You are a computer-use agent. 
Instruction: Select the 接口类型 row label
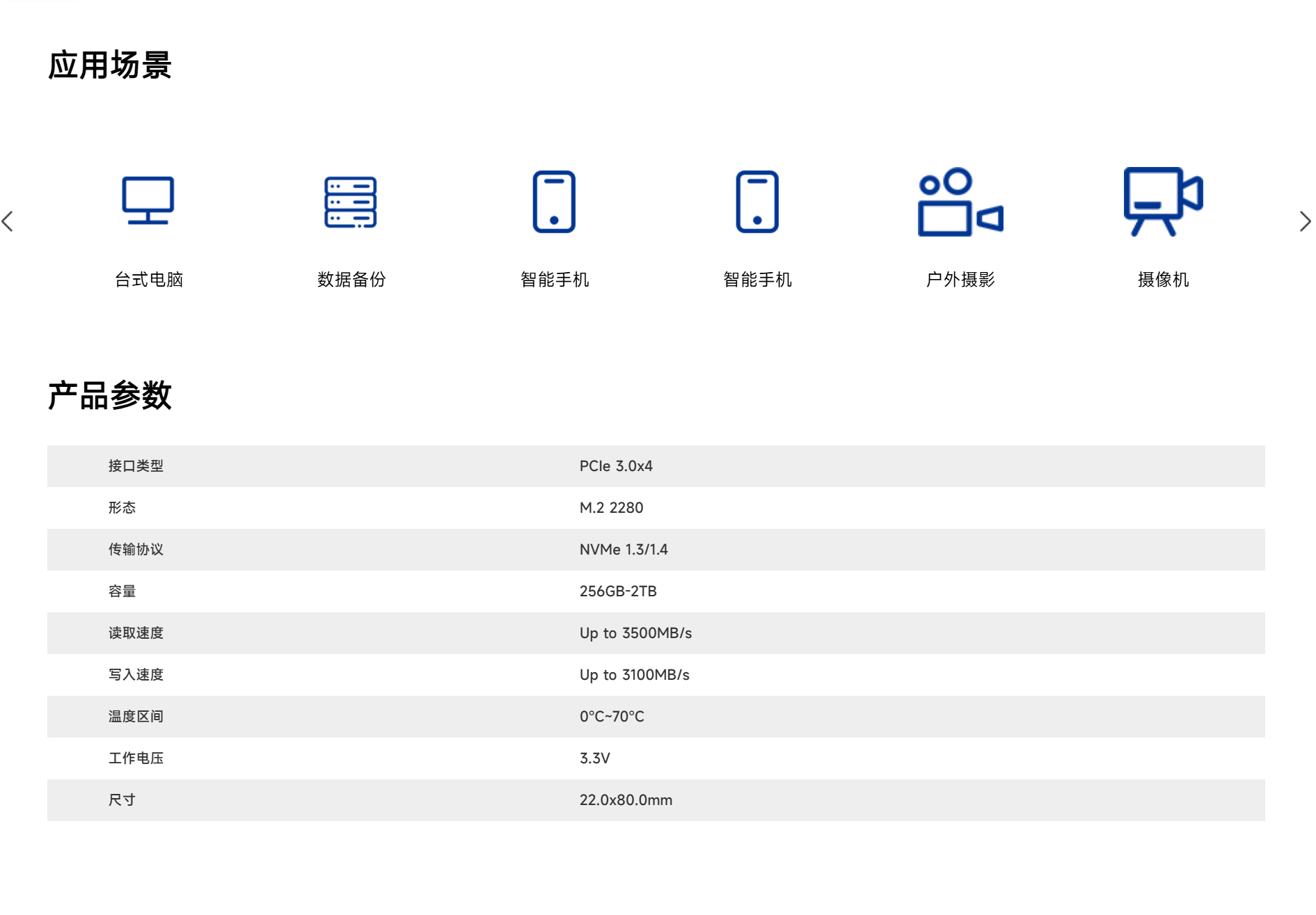(136, 466)
